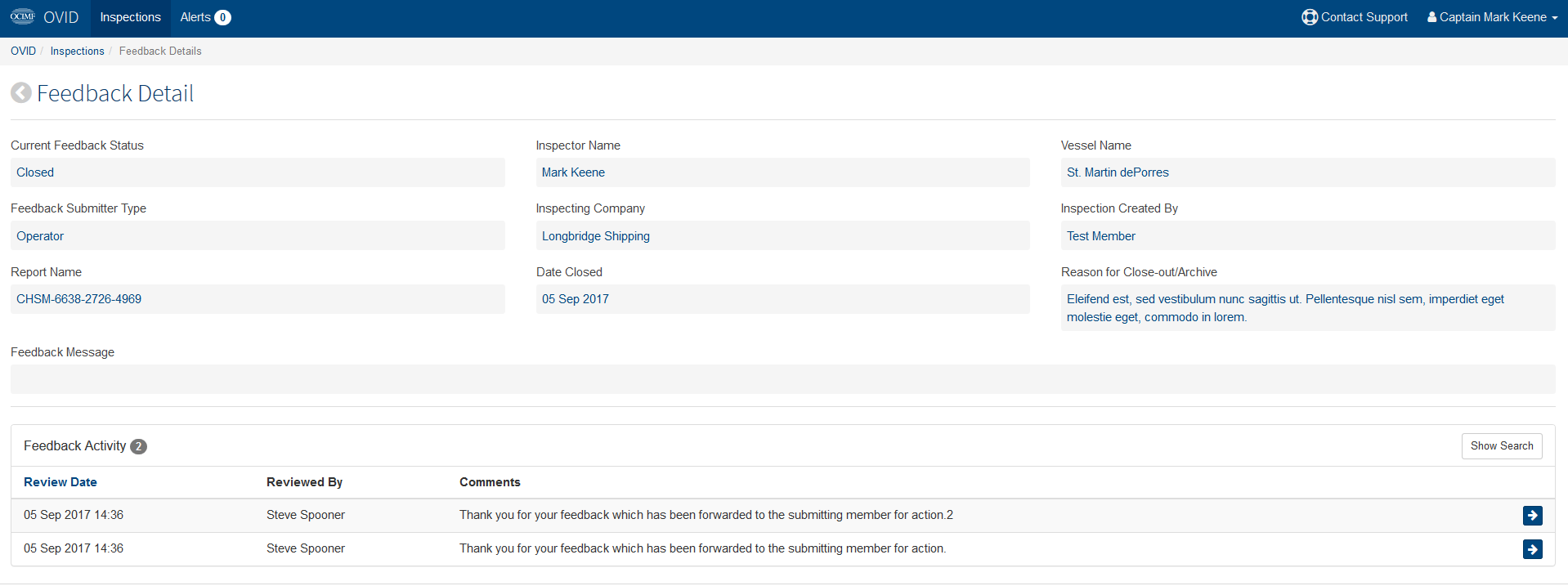Open Contact Support link
This screenshot has width=1568, height=586.
1355,17
